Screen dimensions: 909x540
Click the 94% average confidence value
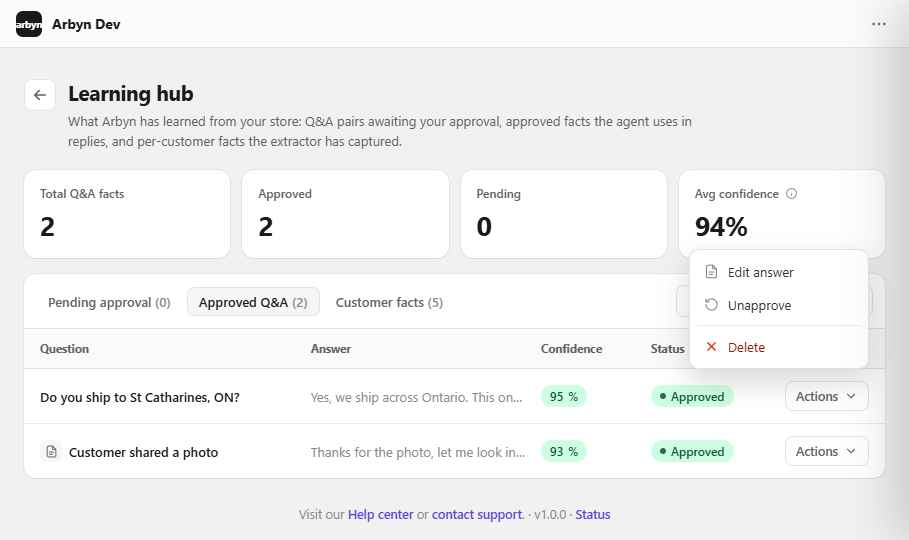[x=721, y=227]
